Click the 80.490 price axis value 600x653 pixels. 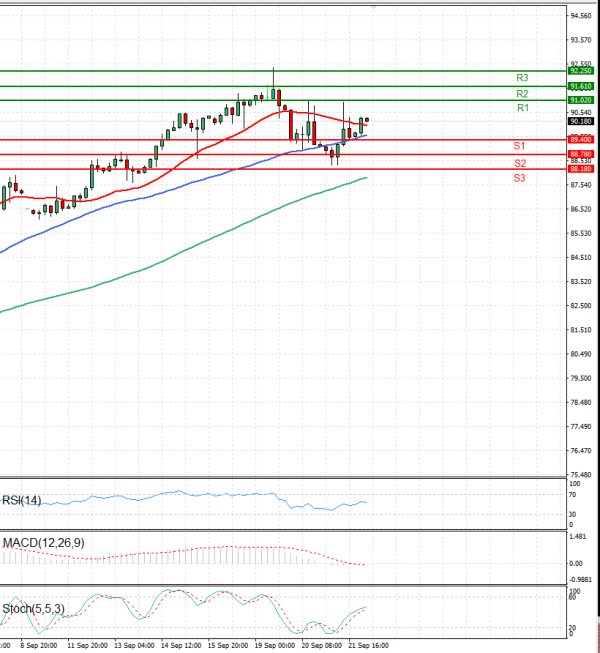click(x=581, y=354)
